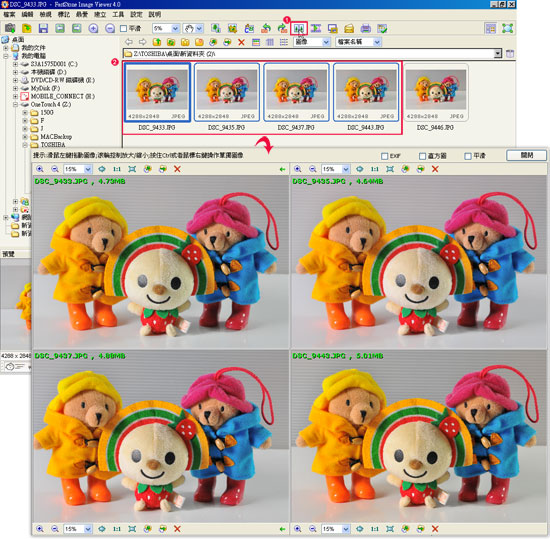This screenshot has width=550, height=539.
Task: Enable the EXIF checkbox in compare window
Action: [385, 156]
